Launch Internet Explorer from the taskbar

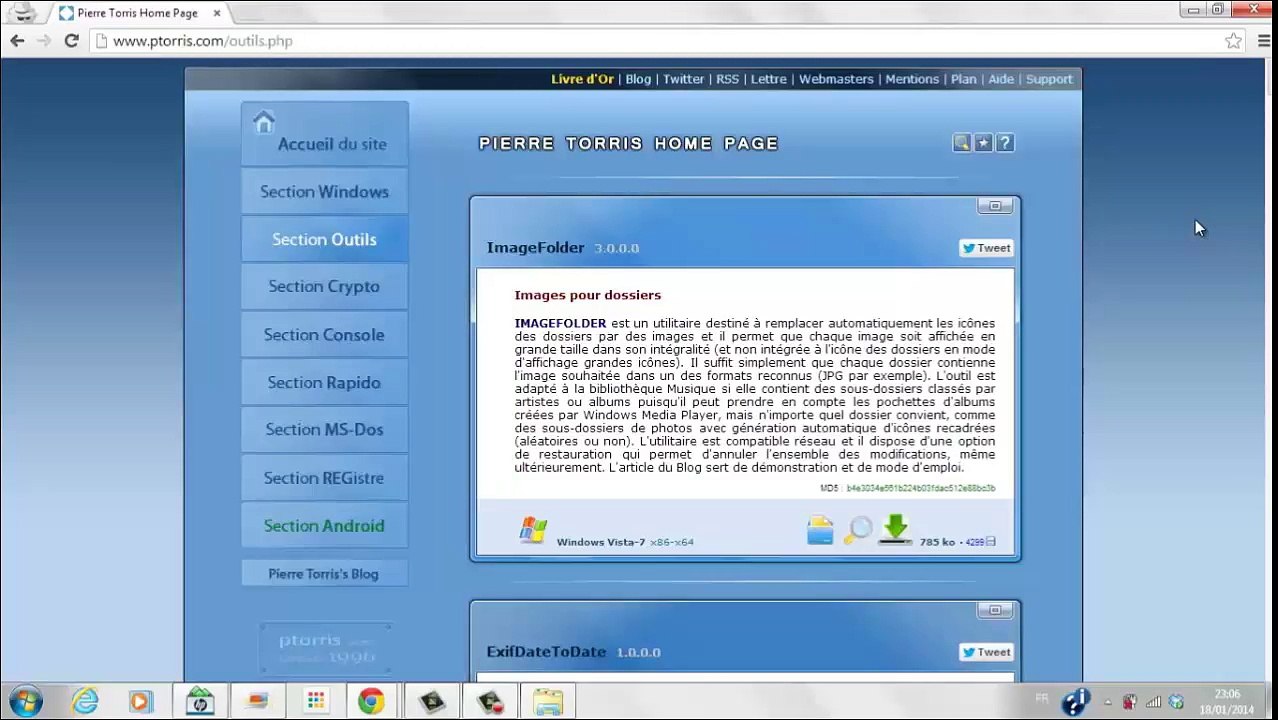[85, 701]
